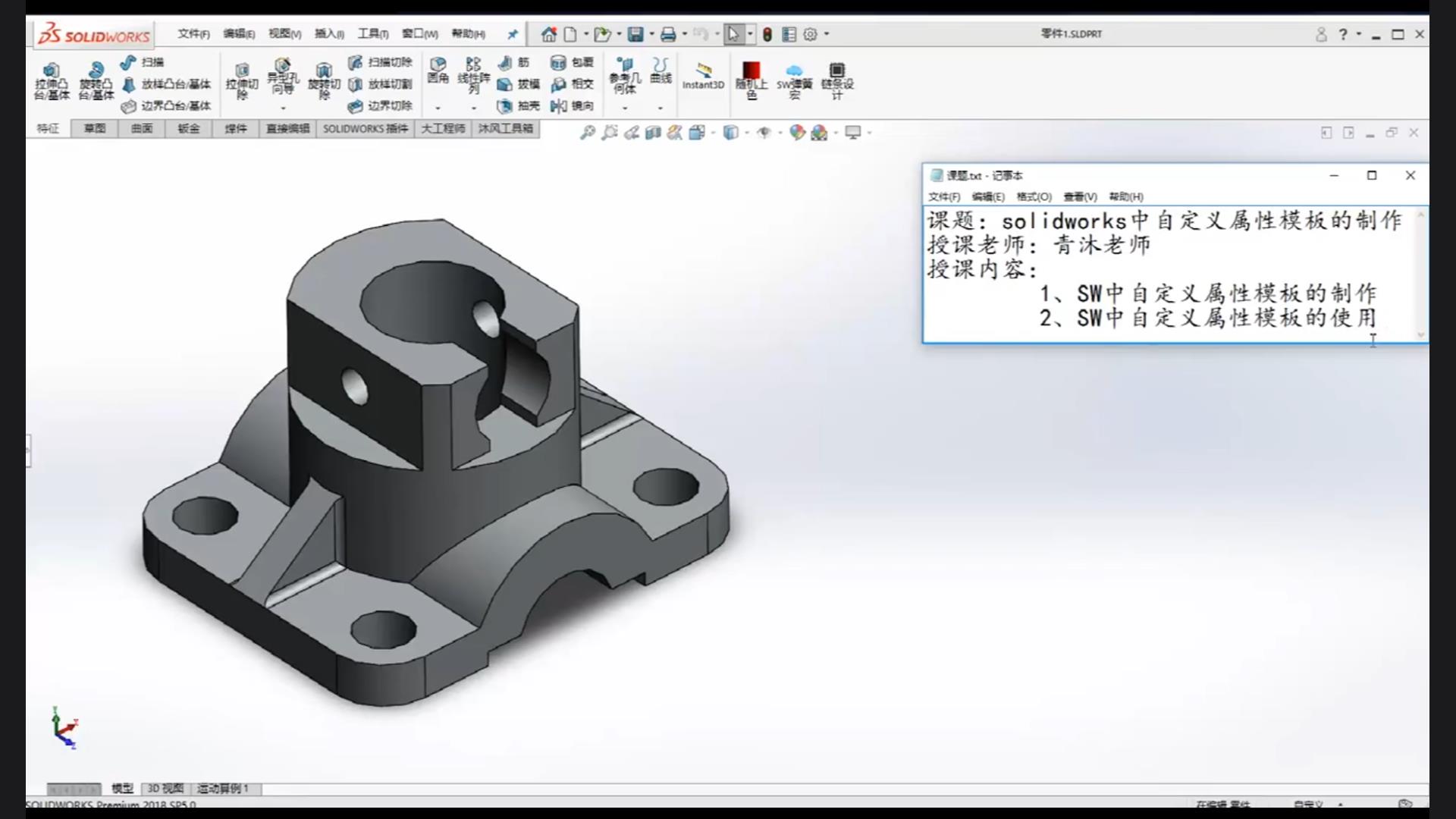Print the current document
This screenshot has height=819, width=1456.
coord(668,34)
